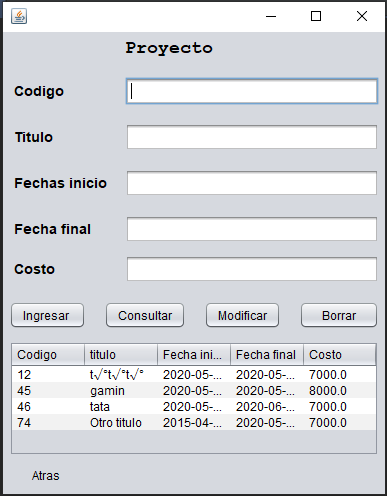
Task: Click the Ingresar button
Action: tap(47, 315)
